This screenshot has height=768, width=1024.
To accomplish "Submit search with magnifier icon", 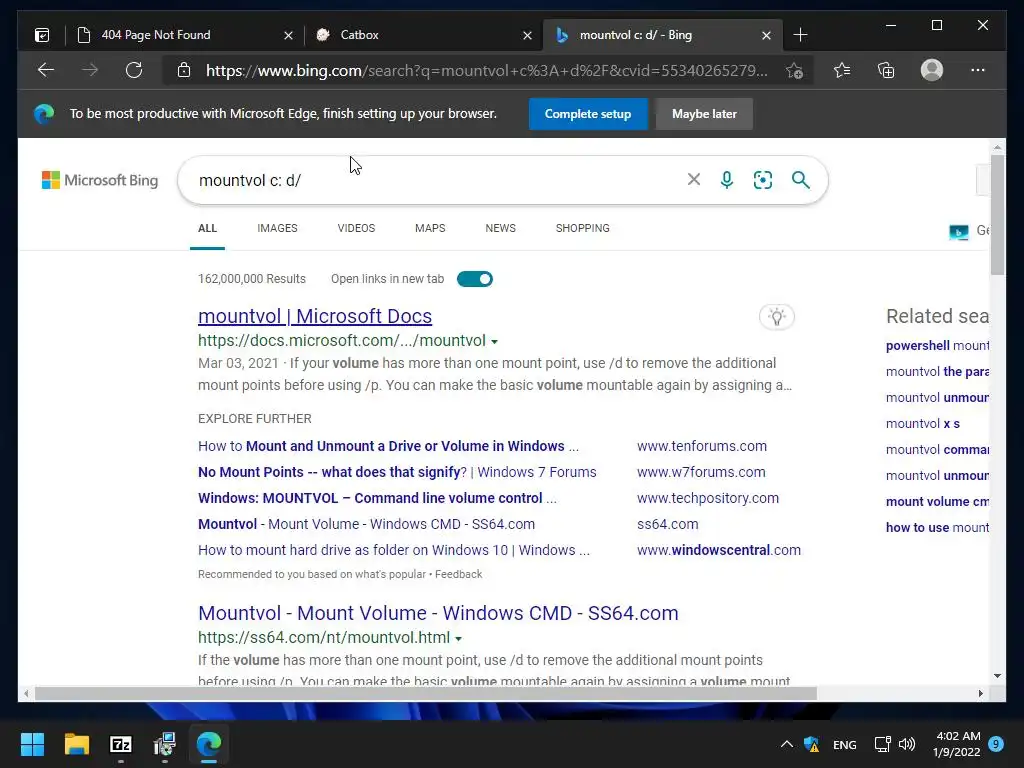I will [x=801, y=180].
